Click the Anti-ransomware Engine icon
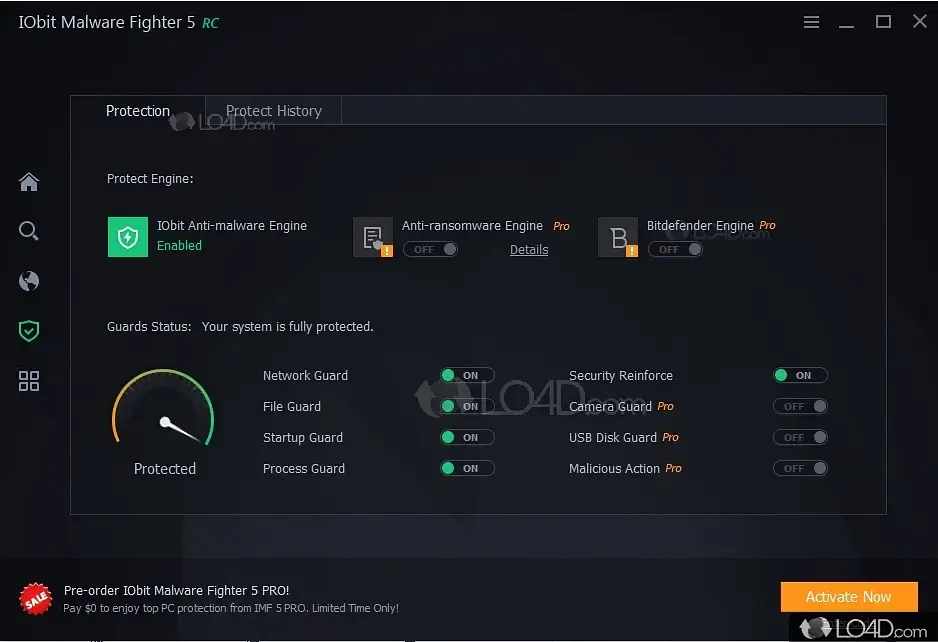 (373, 237)
